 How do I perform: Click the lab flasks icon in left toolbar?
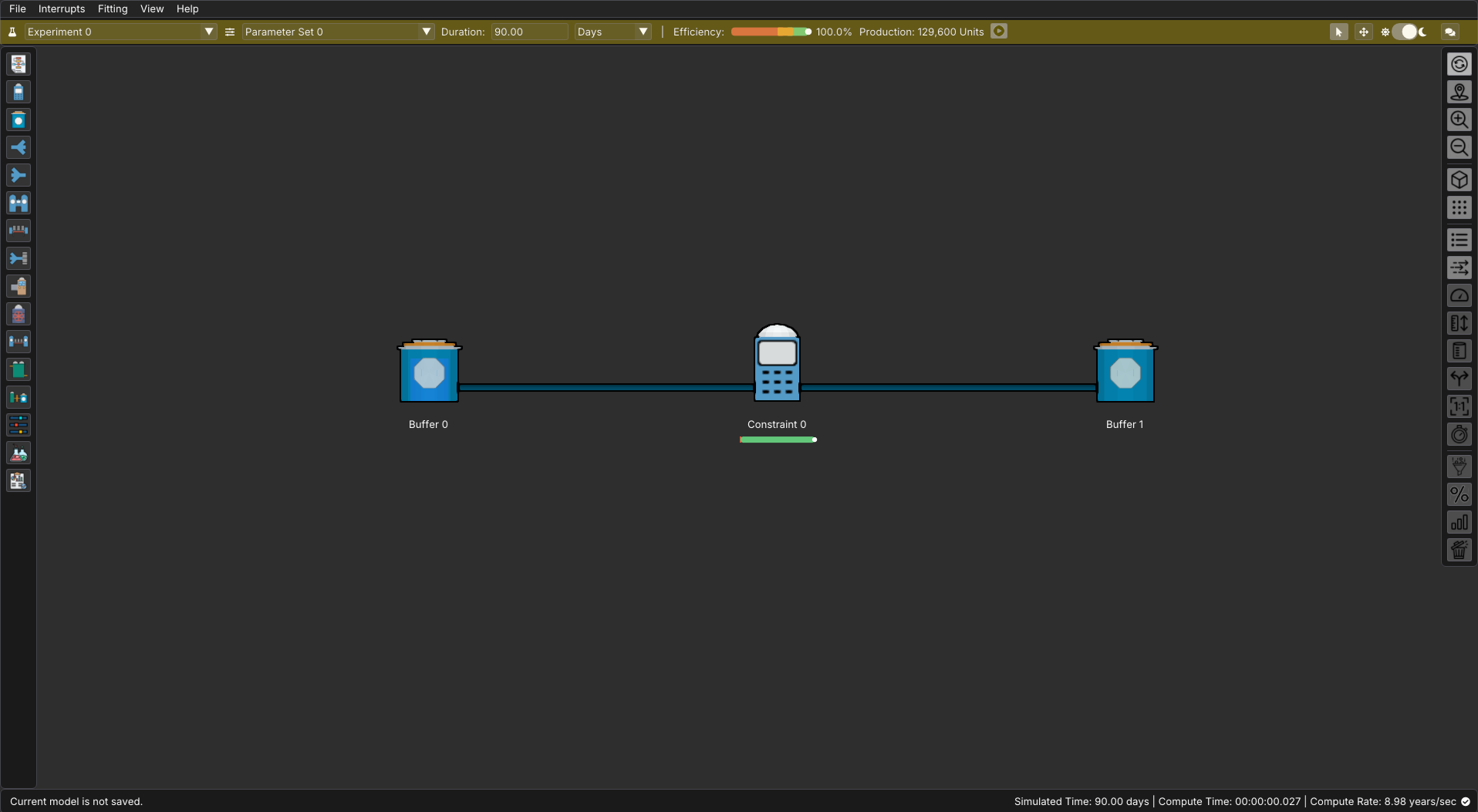[19, 453]
